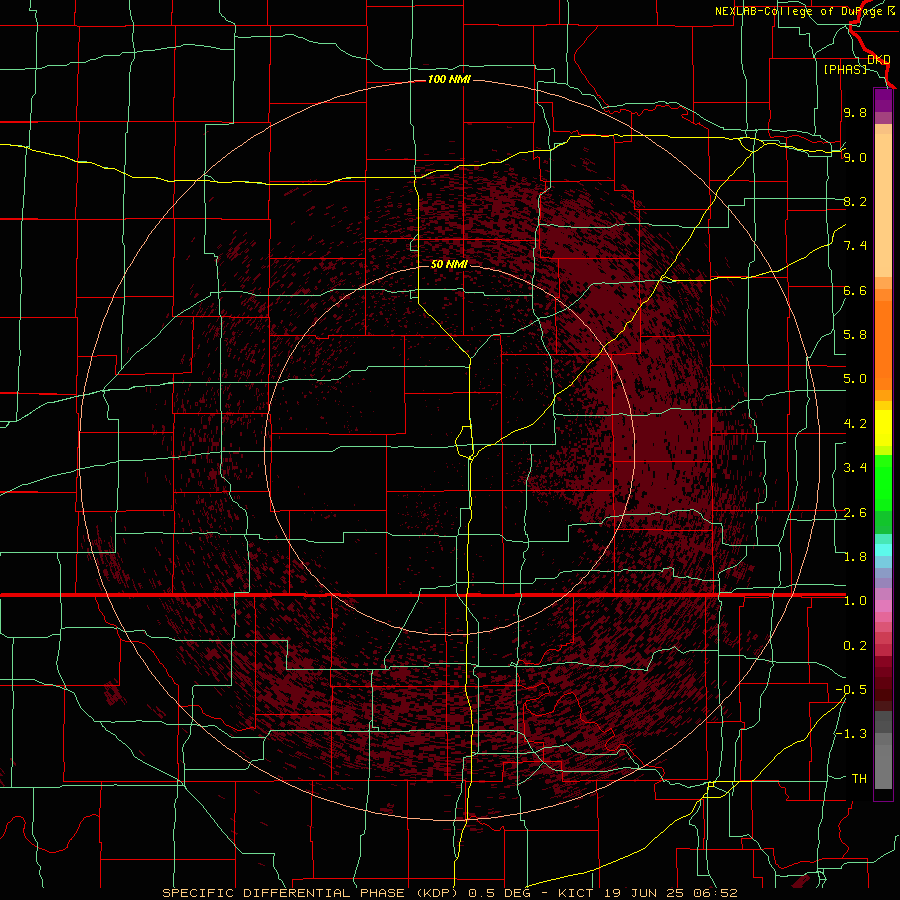Click the KICT radar site identifier
The height and width of the screenshot is (900, 900).
(576, 893)
